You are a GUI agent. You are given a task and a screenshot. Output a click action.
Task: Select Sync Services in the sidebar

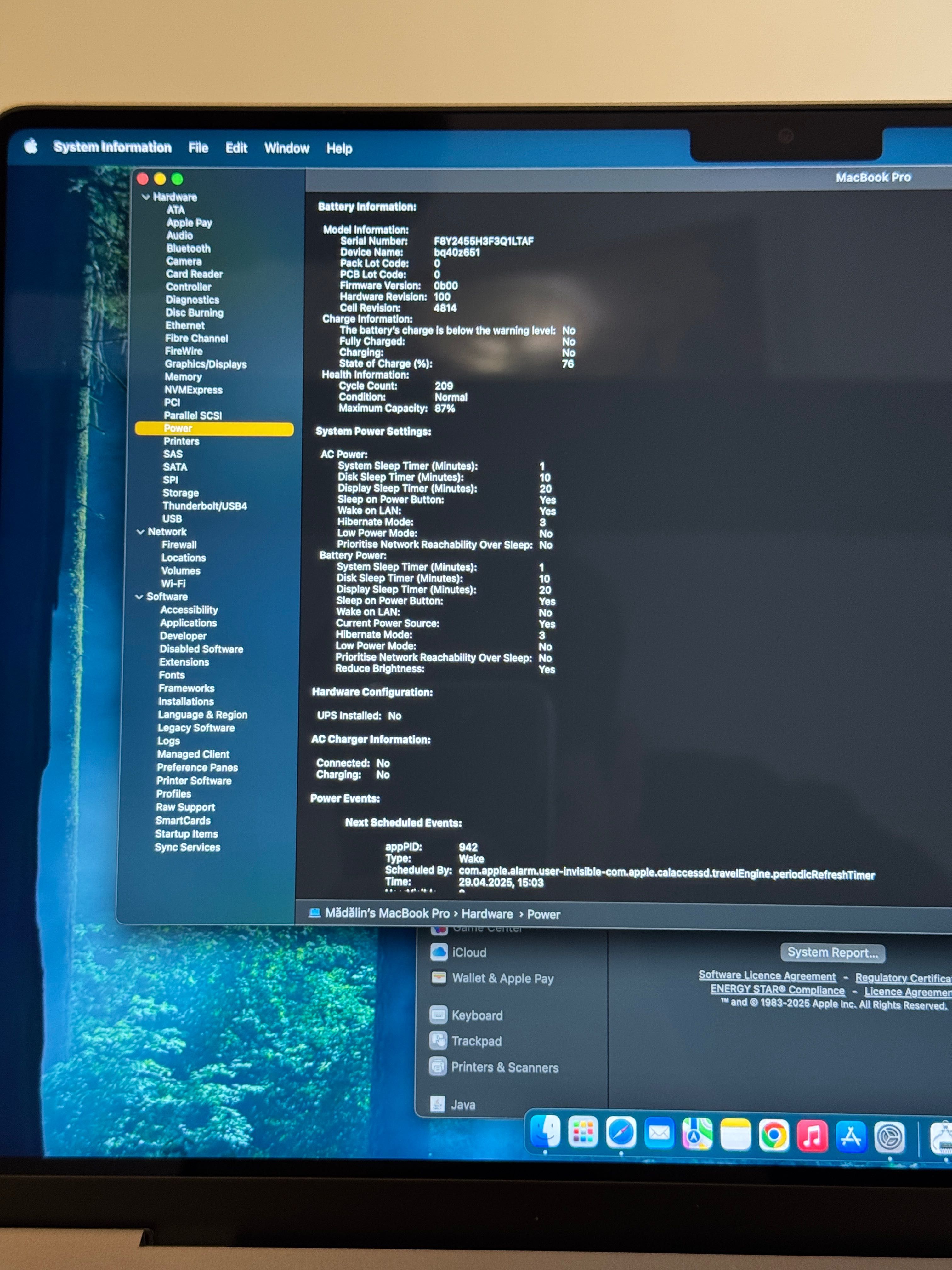(x=187, y=847)
